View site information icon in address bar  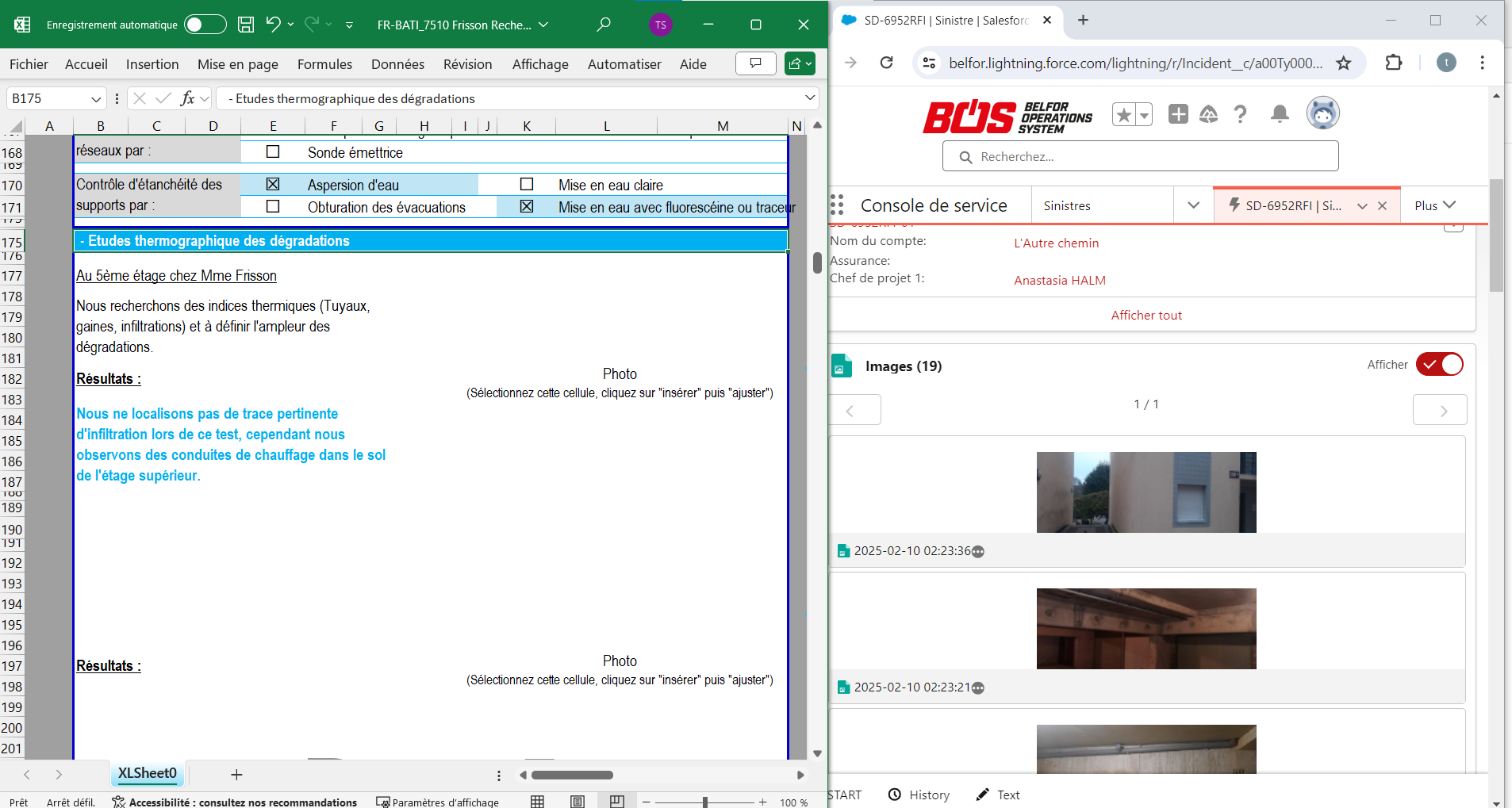tap(929, 63)
